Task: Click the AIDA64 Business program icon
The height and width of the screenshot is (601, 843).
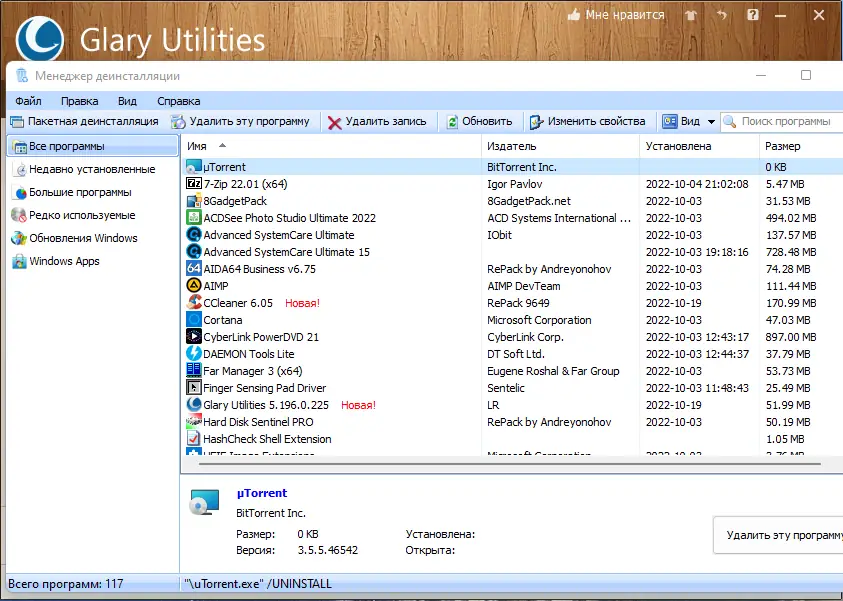Action: [195, 269]
